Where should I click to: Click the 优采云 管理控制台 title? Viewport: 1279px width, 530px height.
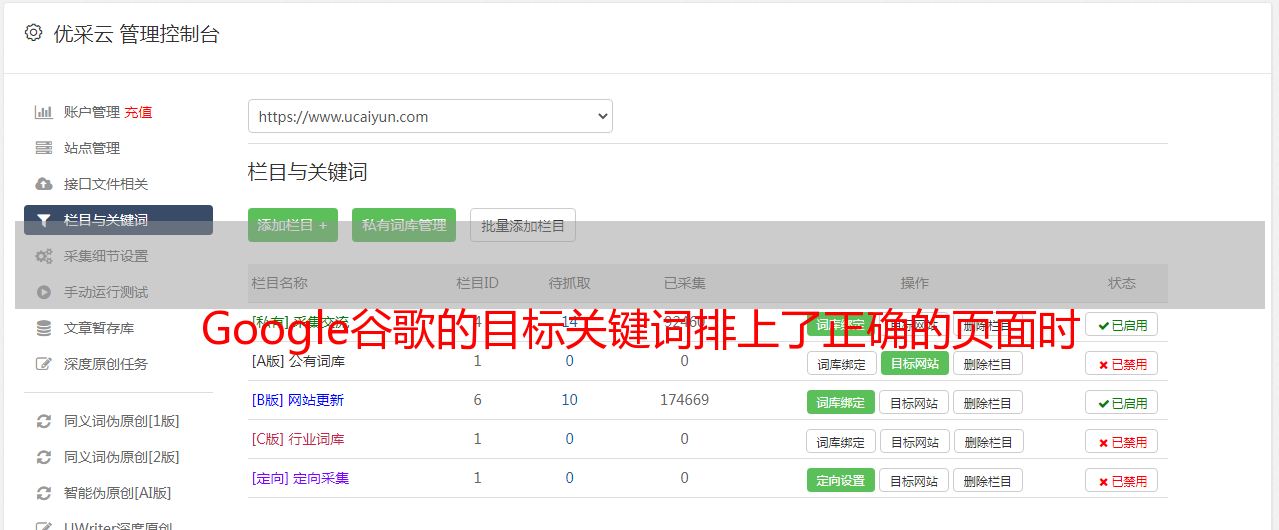click(136, 34)
